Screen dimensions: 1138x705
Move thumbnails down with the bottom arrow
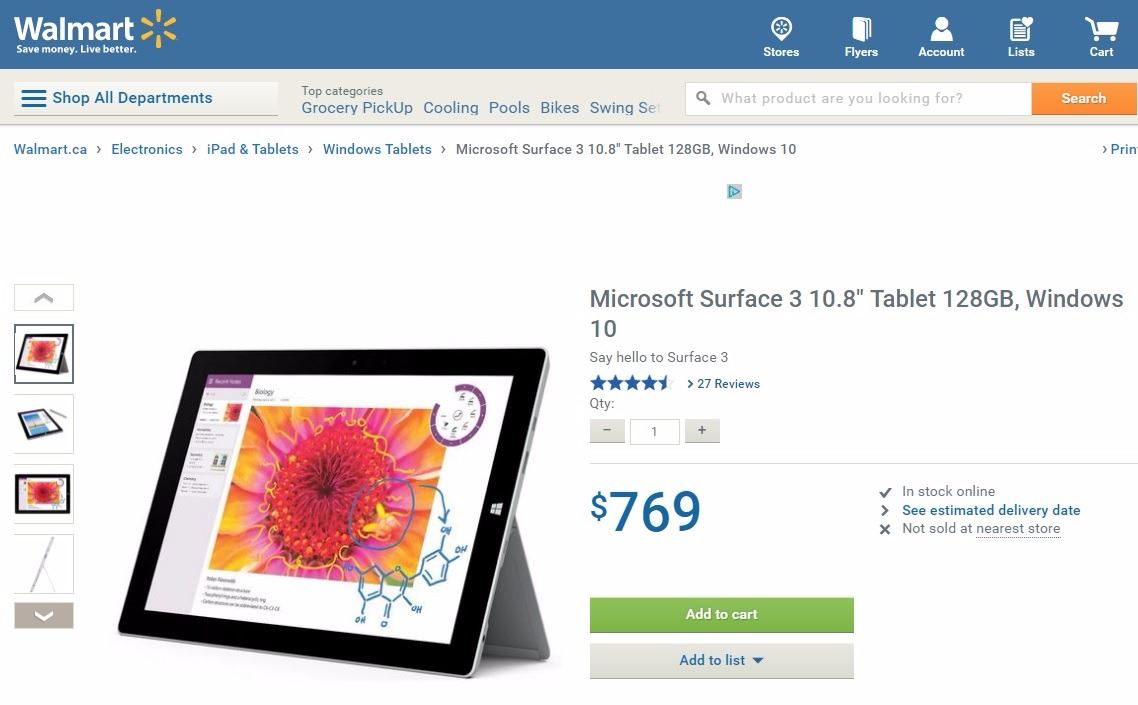coord(44,616)
